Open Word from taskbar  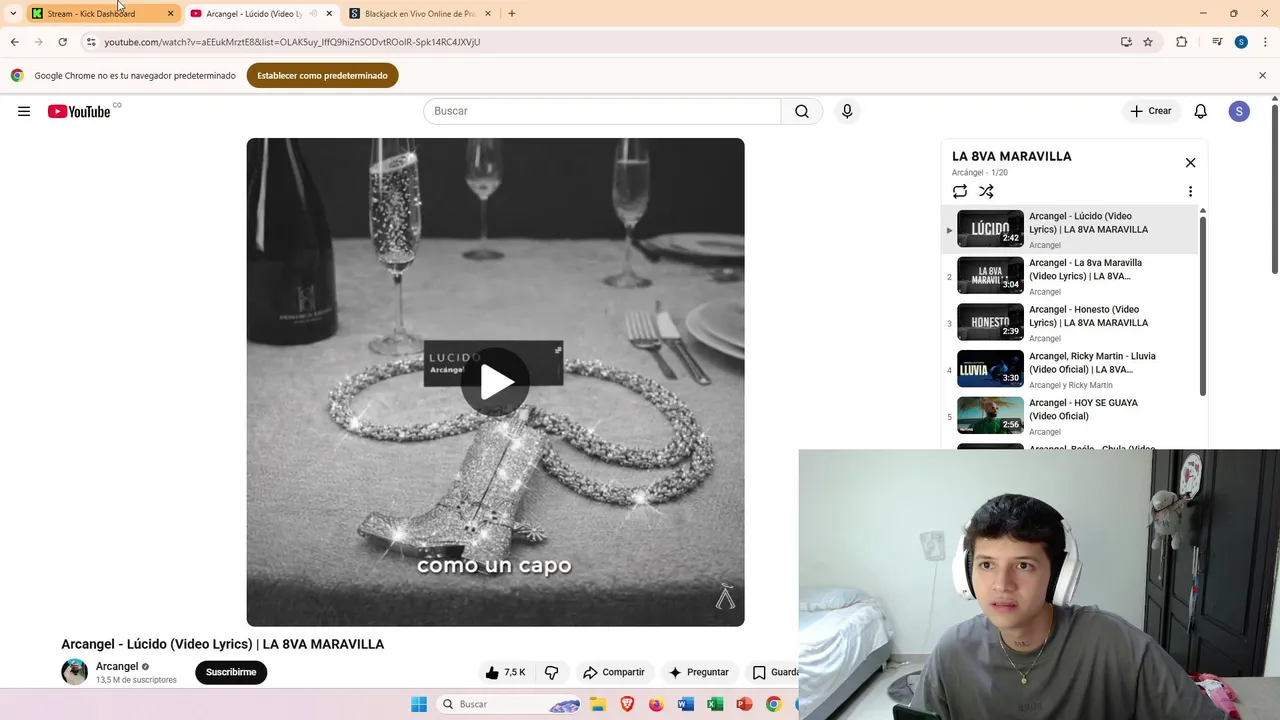[x=685, y=704]
